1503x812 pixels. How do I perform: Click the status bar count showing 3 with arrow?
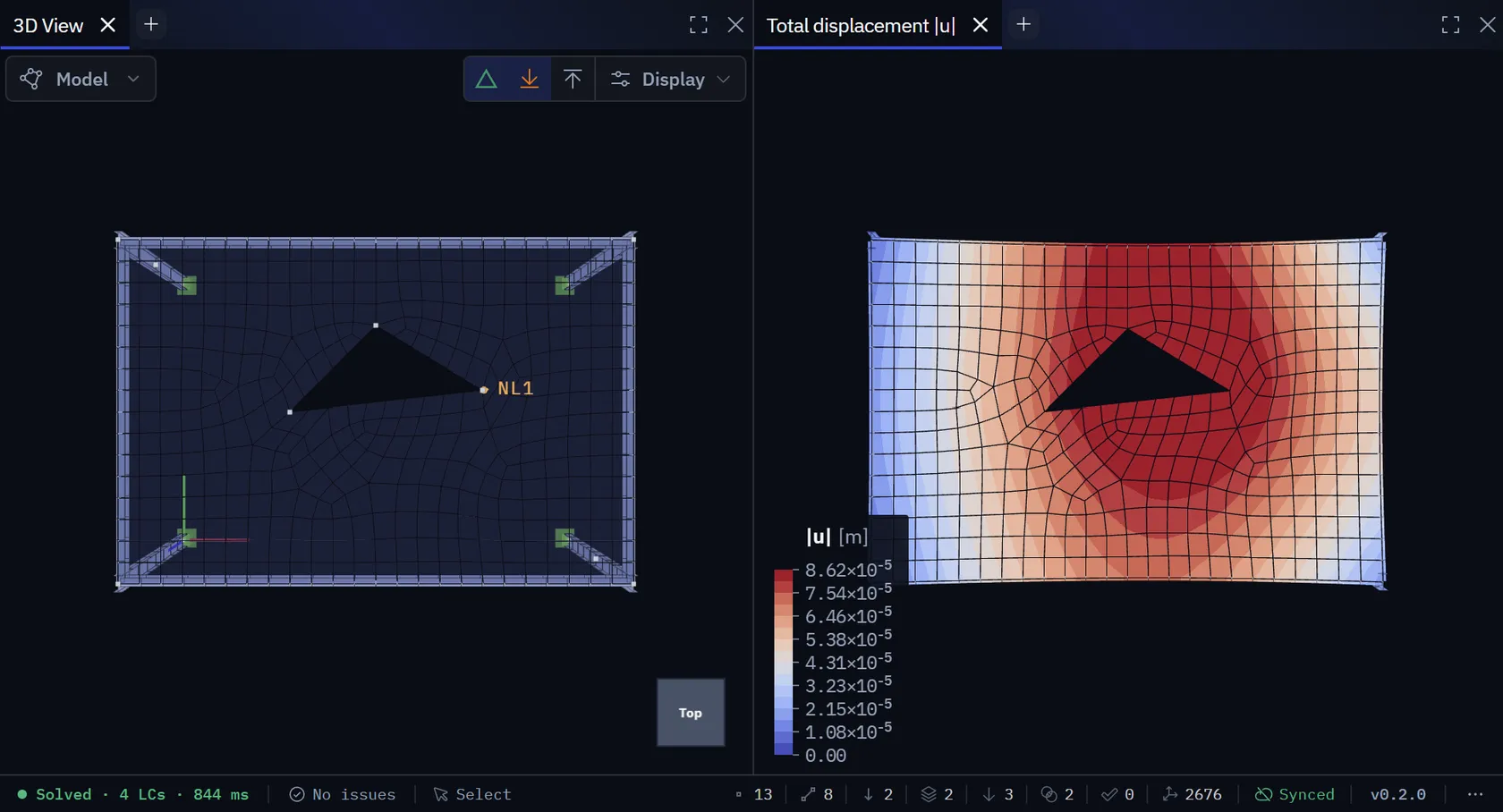tap(998, 794)
